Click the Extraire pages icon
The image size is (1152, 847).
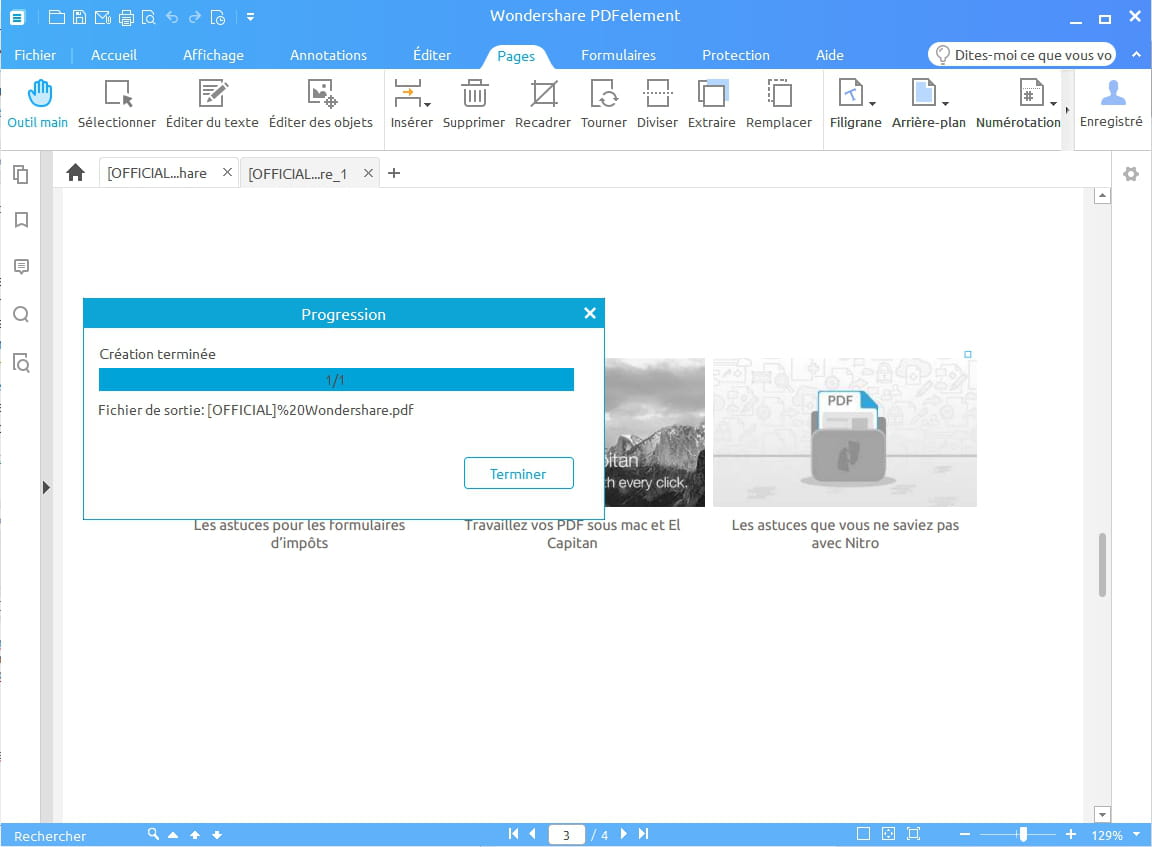click(712, 104)
